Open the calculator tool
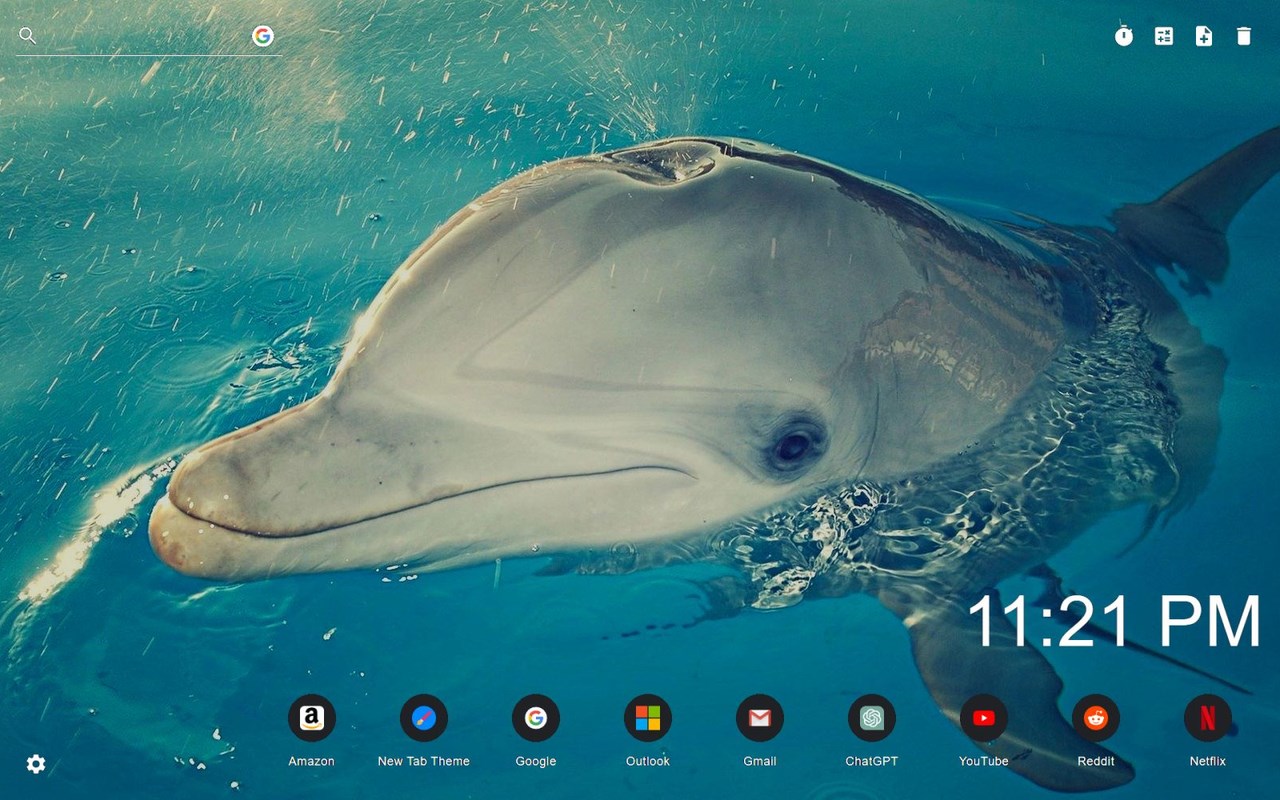 [x=1164, y=36]
